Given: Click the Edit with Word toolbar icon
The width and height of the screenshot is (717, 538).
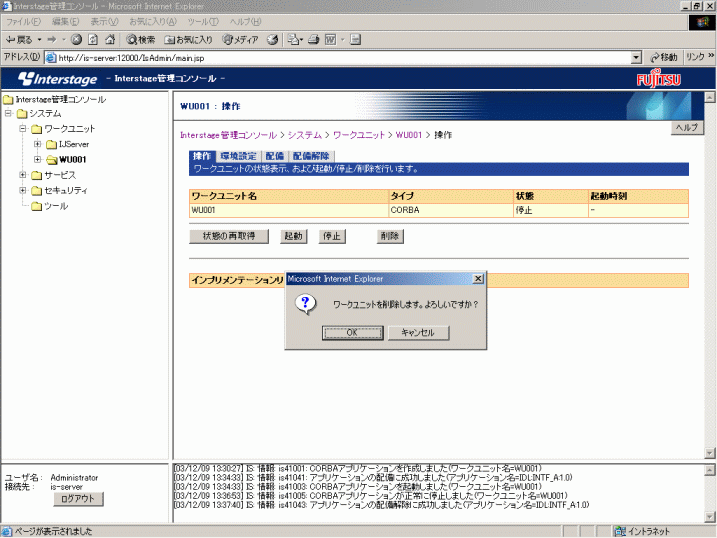Looking at the screenshot, I should pos(330,40).
